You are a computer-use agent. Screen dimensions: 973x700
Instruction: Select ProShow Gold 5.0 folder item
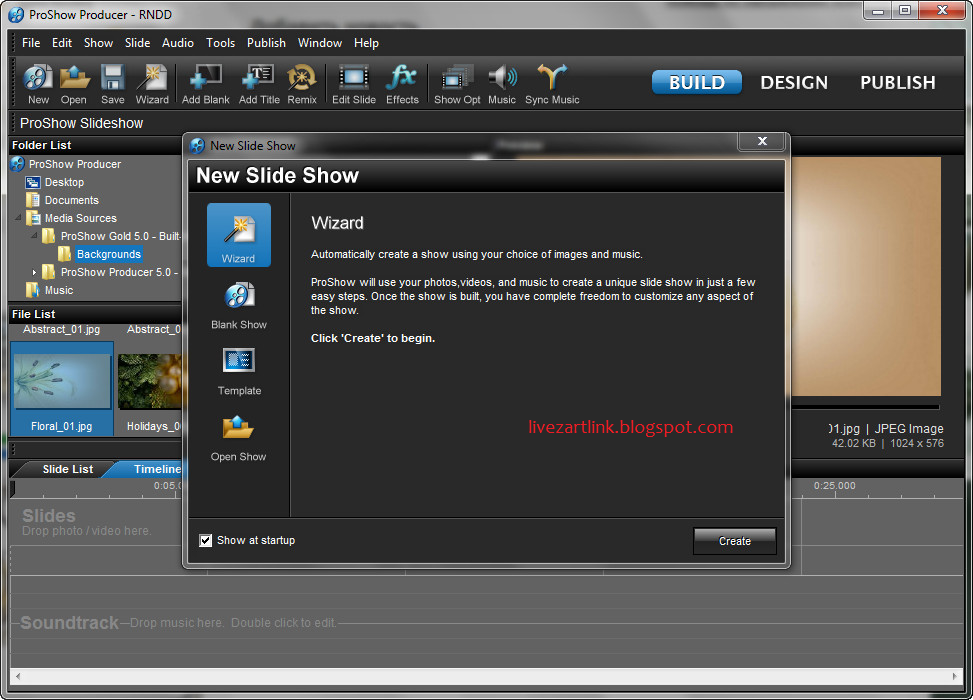click(120, 236)
